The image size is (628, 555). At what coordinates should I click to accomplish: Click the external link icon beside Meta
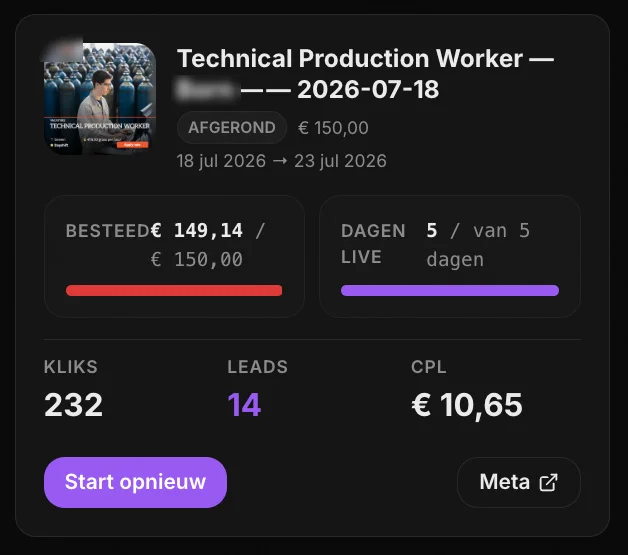coord(548,482)
